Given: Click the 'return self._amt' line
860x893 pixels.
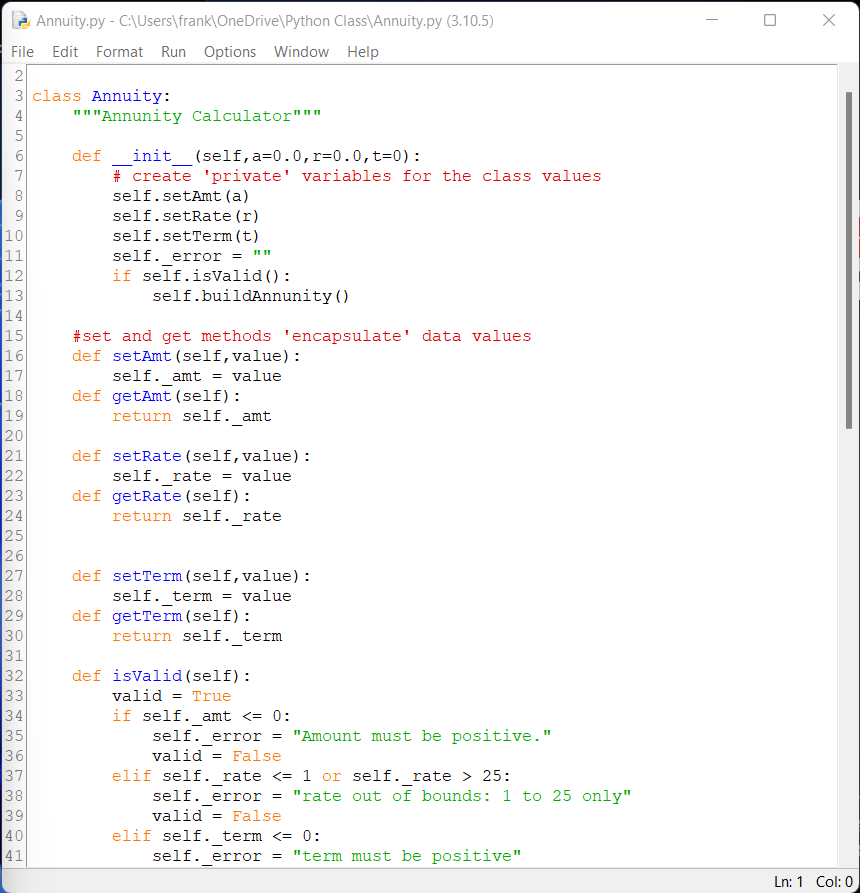Looking at the screenshot, I should click(x=191, y=416).
